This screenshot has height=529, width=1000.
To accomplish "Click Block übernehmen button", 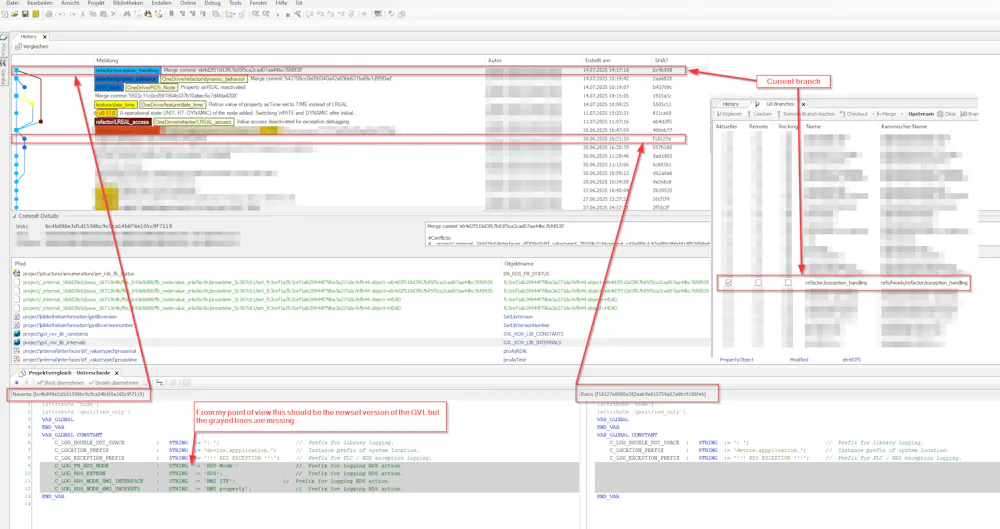I will point(61,383).
